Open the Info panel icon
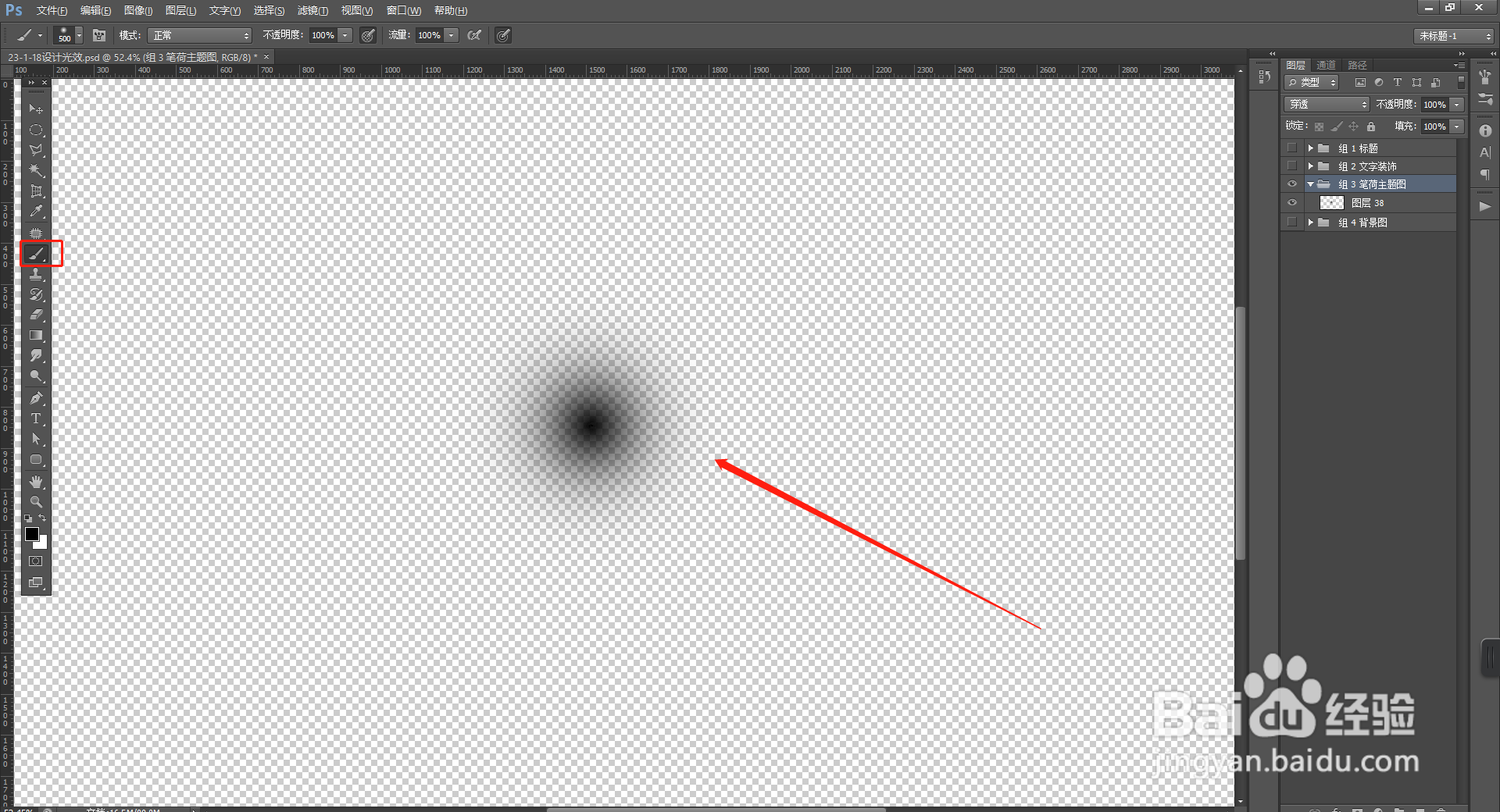The image size is (1500, 812). (x=1485, y=130)
